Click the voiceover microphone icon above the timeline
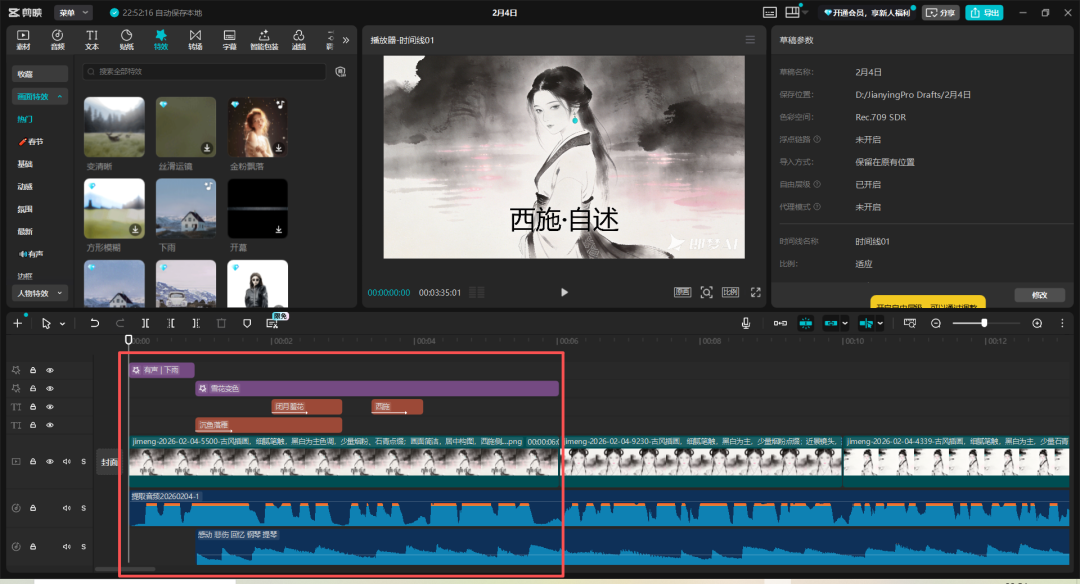Screen dimensions: 1080x584 (x=747, y=322)
